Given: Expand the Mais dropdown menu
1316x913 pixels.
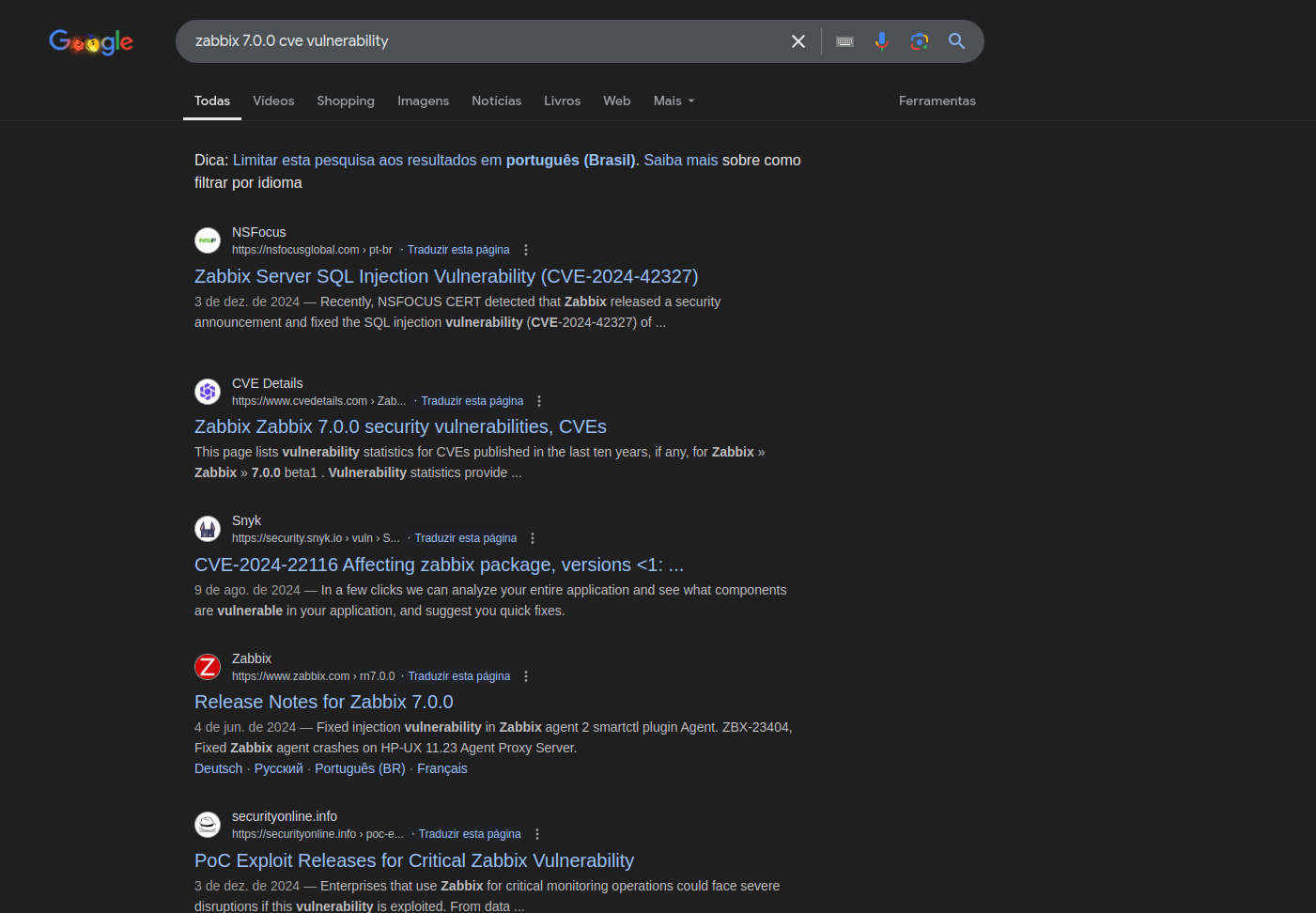Looking at the screenshot, I should (673, 101).
